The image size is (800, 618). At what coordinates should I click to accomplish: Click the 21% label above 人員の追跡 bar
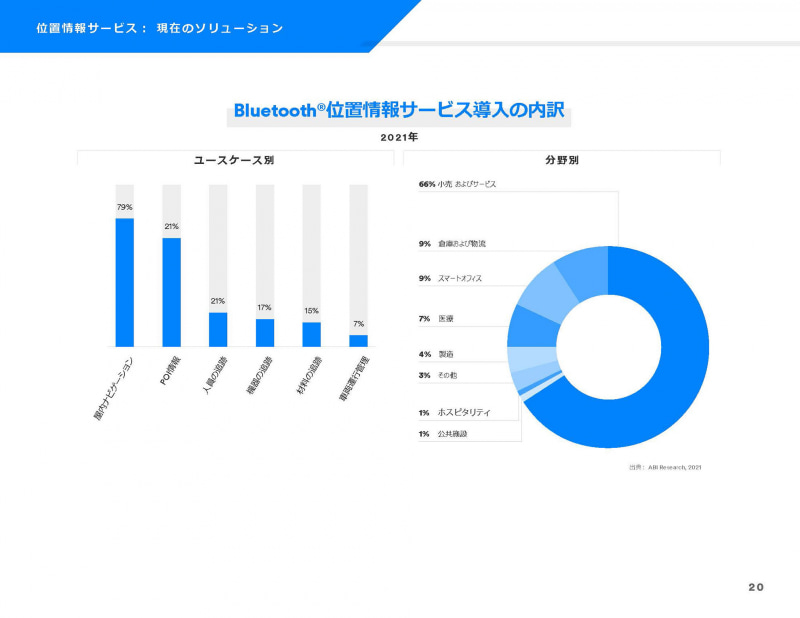218,301
